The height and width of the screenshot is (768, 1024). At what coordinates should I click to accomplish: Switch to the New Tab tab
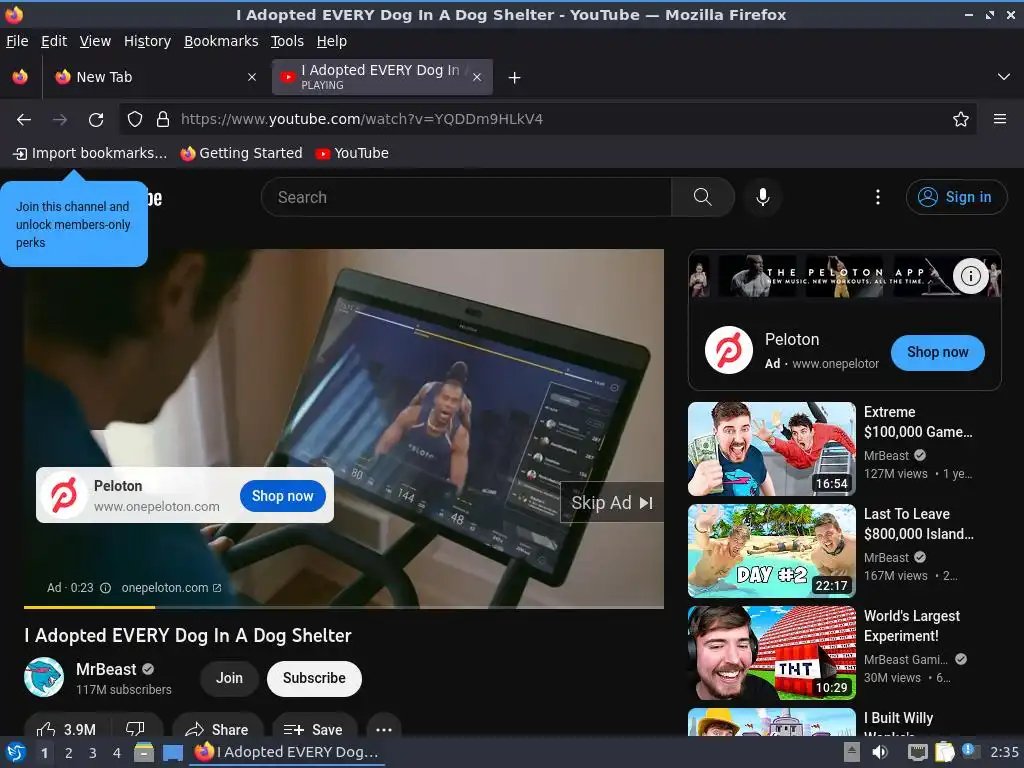(155, 77)
